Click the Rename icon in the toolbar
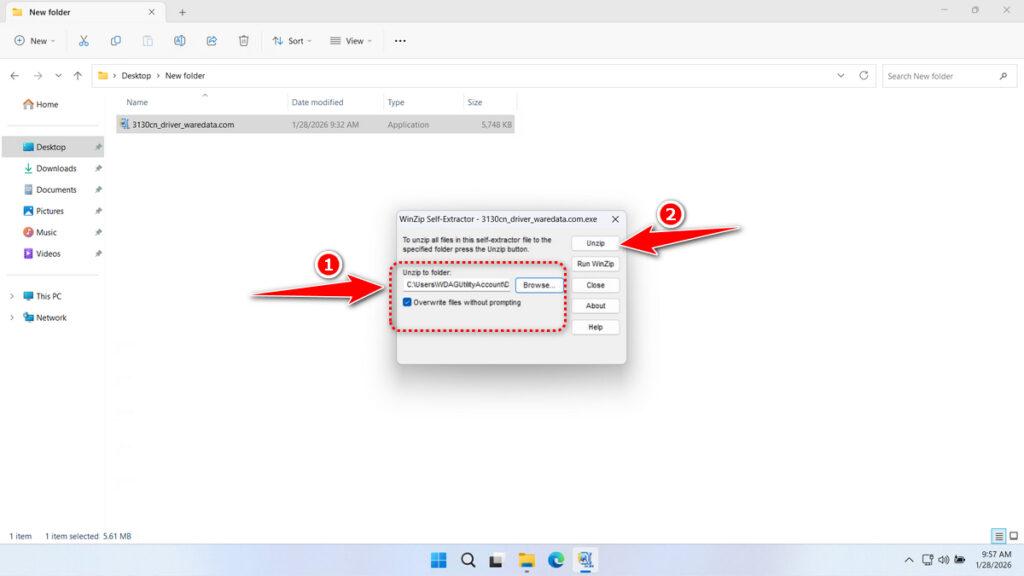1024x576 pixels. click(179, 40)
